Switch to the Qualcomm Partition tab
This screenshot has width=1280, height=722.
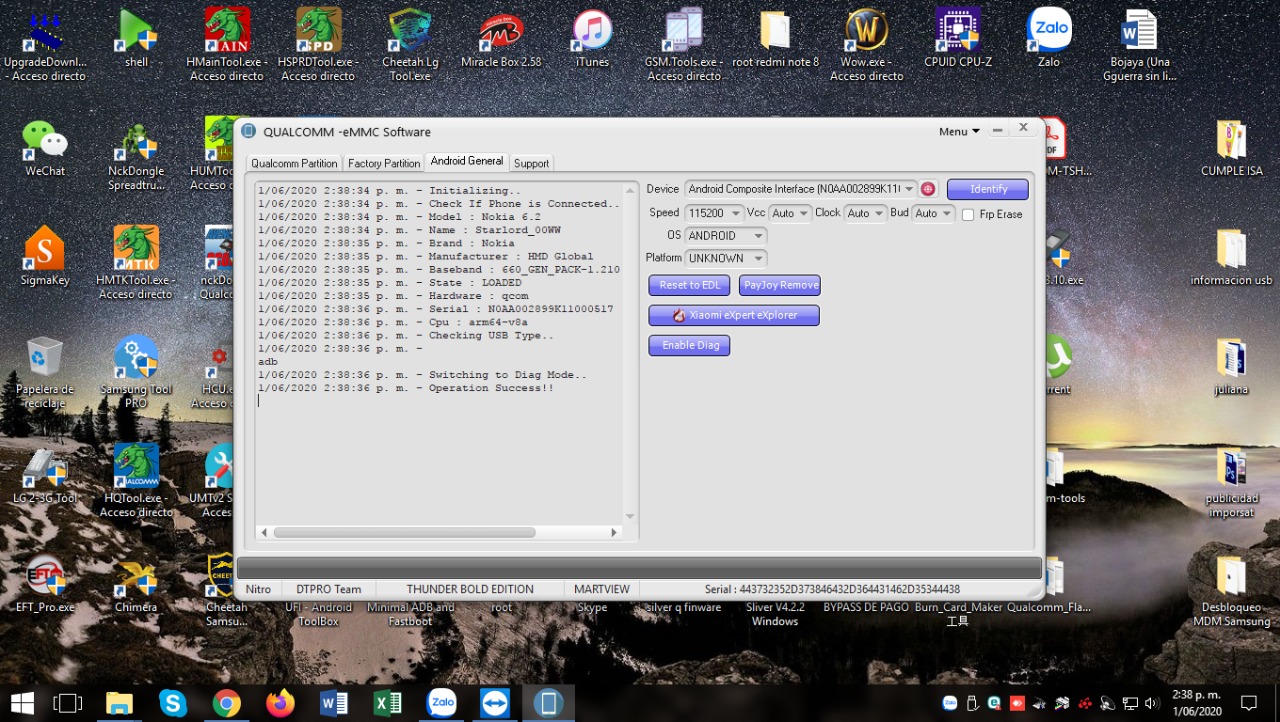pyautogui.click(x=294, y=163)
